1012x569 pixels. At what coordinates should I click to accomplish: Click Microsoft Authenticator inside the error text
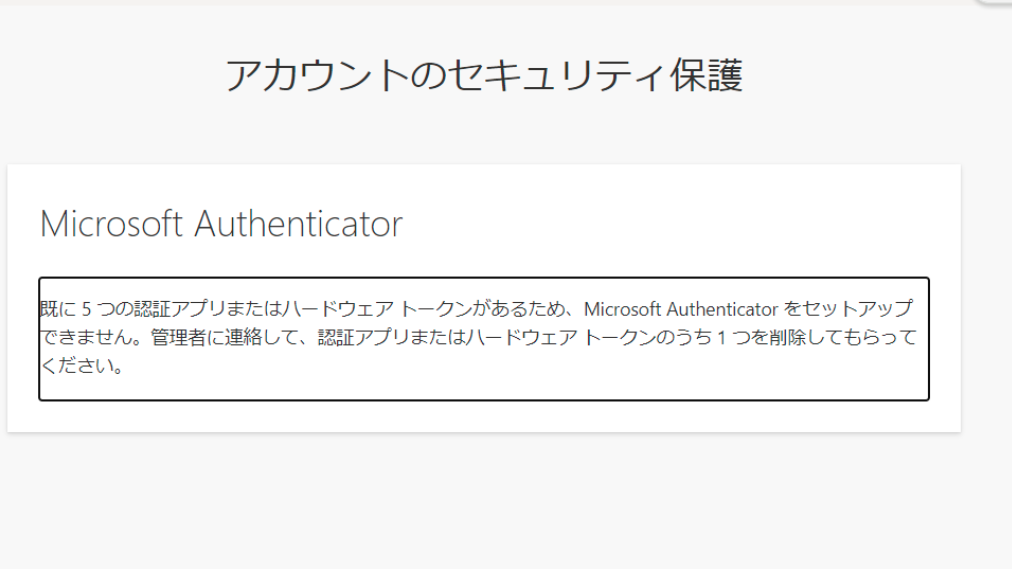point(681,309)
